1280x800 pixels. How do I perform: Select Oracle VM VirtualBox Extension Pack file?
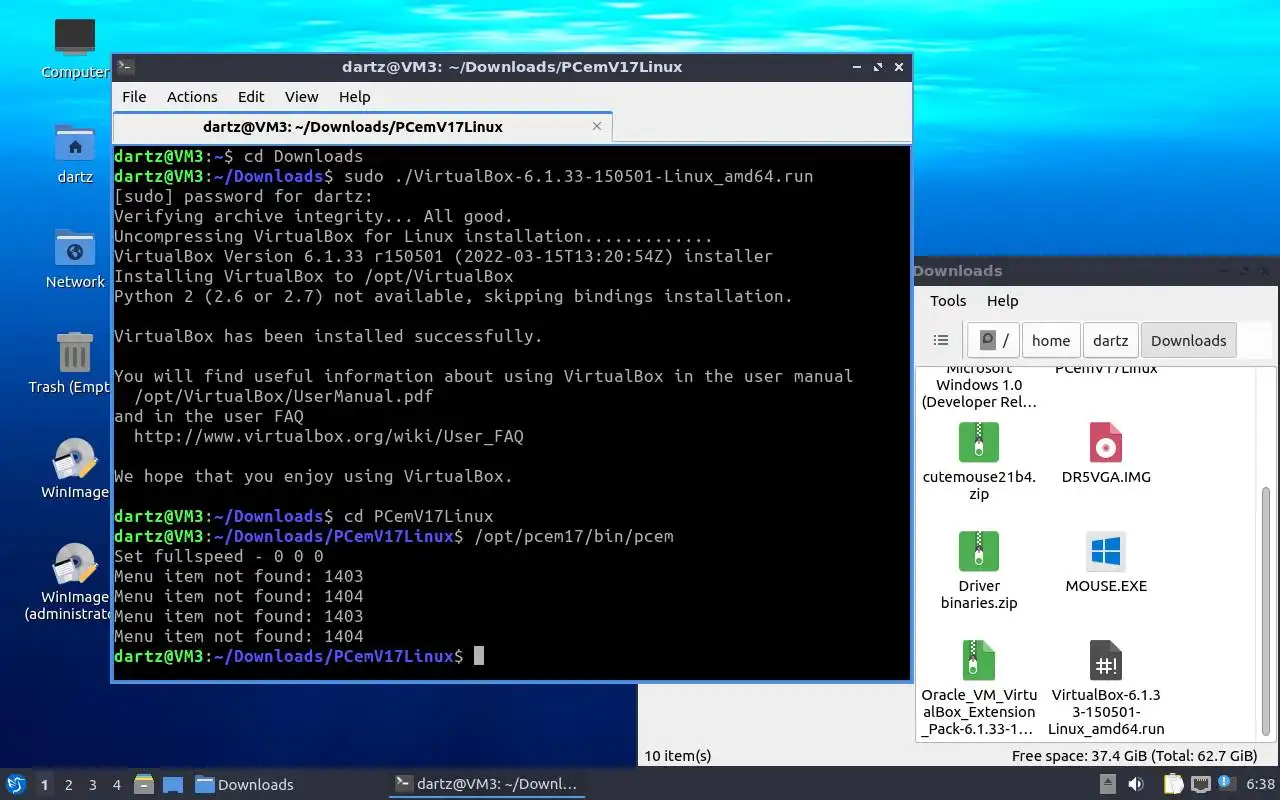(979, 687)
